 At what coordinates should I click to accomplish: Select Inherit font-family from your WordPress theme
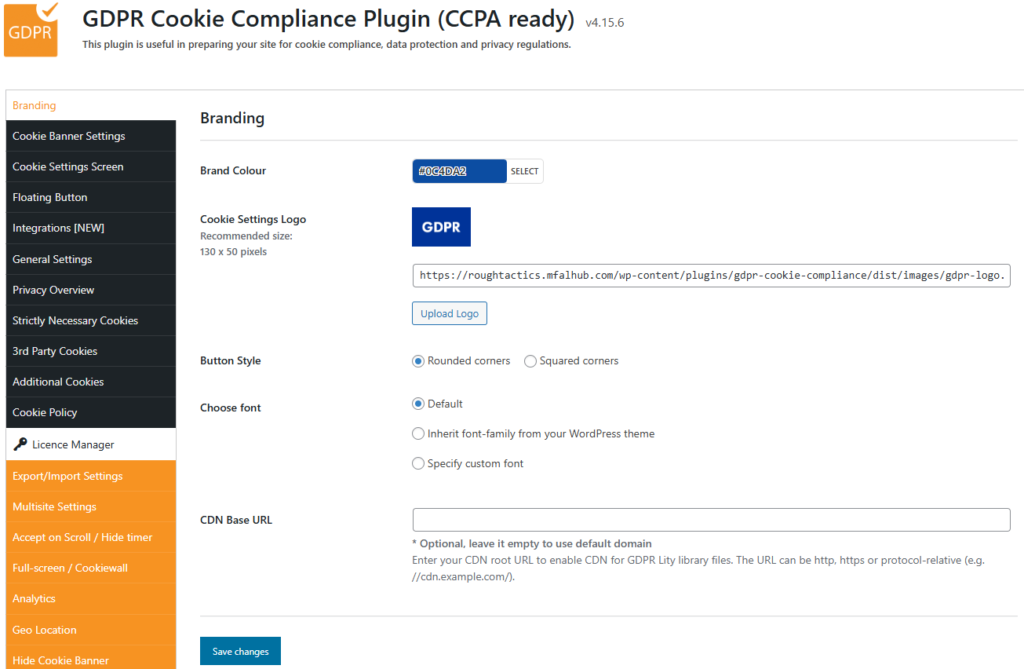pos(418,434)
